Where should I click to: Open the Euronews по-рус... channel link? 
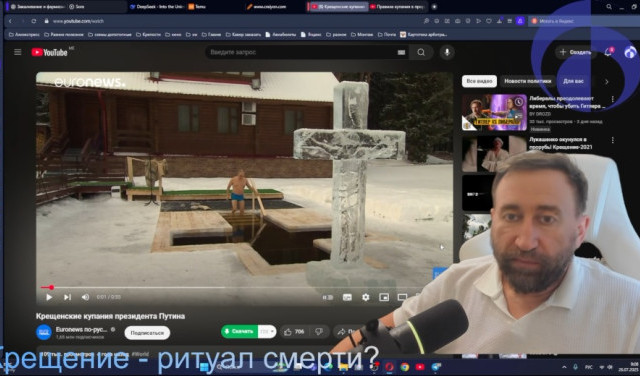coord(81,329)
